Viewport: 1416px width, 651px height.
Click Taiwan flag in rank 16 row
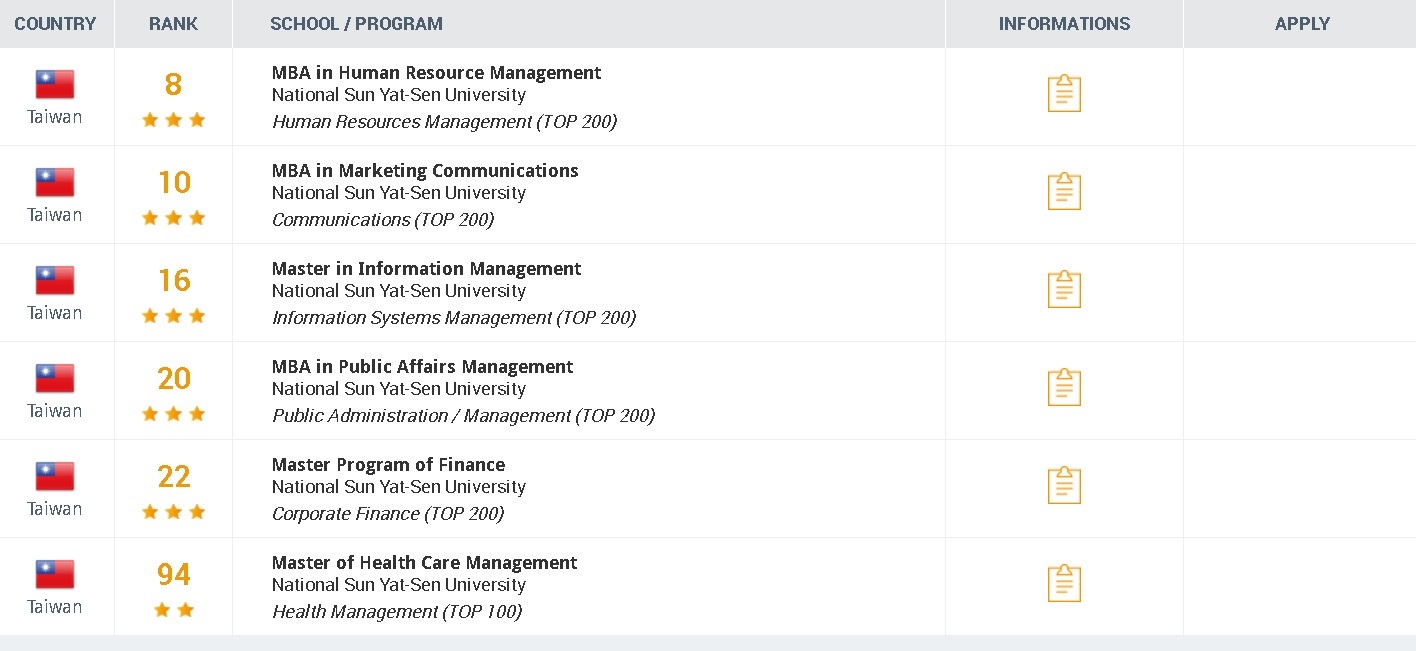tap(55, 280)
